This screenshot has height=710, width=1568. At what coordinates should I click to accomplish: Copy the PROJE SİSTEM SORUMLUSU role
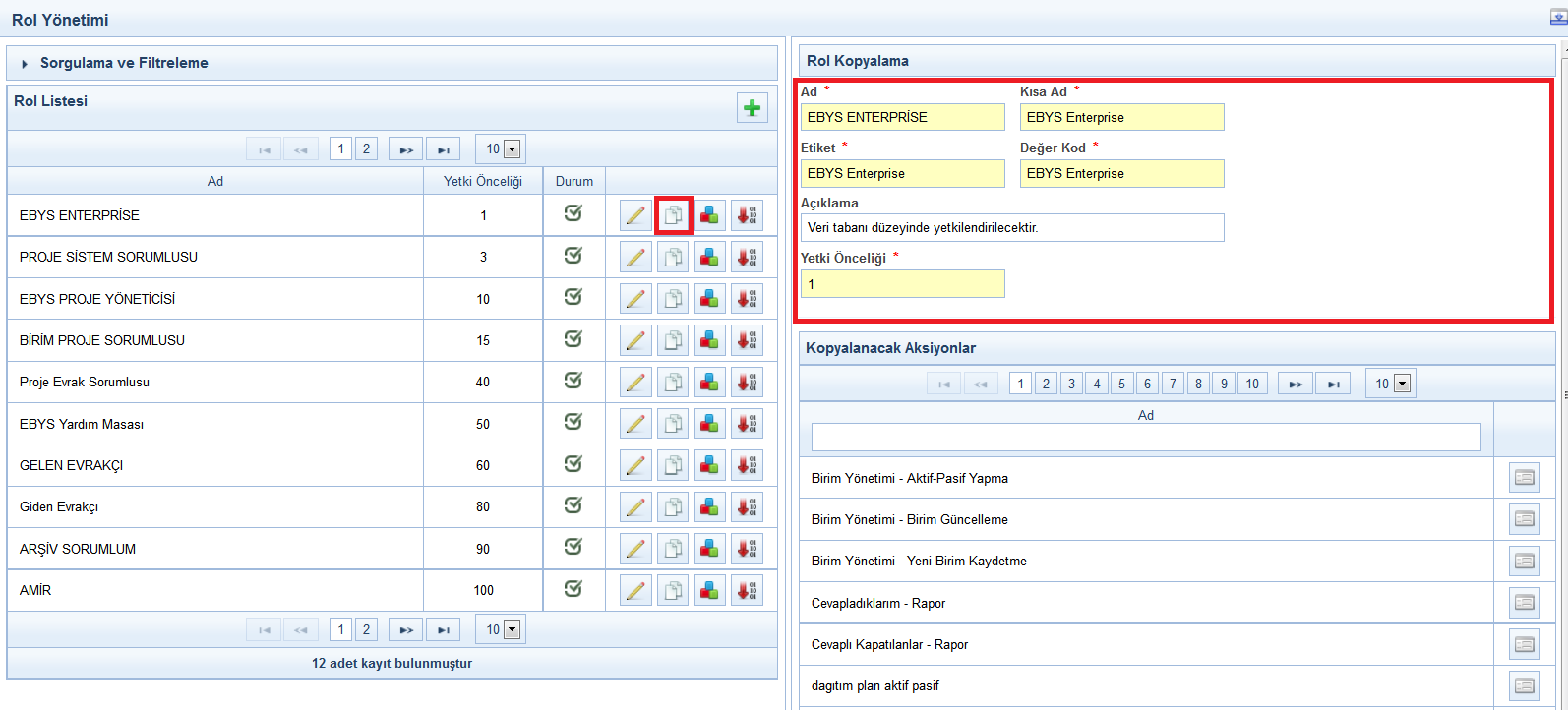(674, 258)
